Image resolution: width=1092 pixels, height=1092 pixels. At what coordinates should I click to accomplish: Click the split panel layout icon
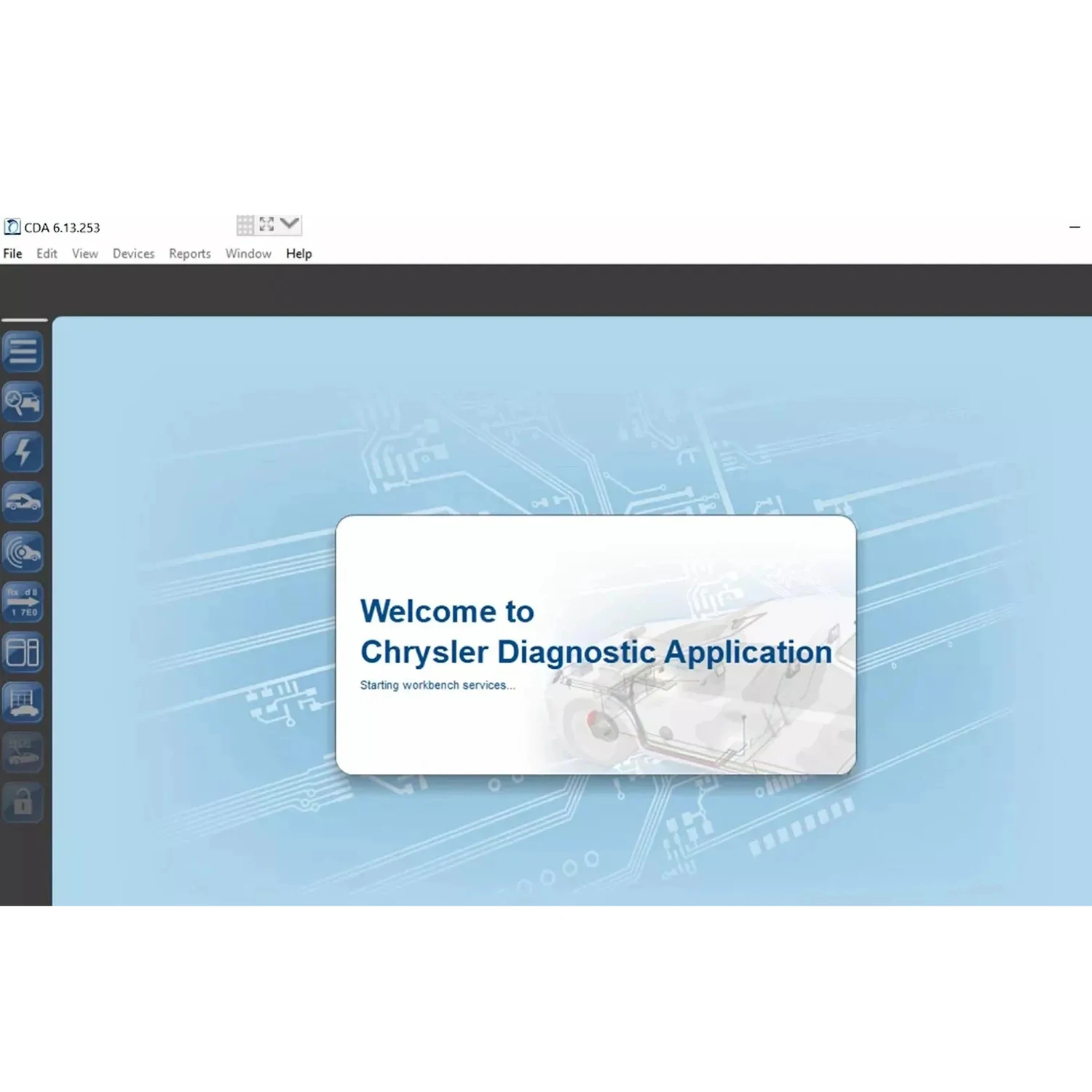pos(23,652)
